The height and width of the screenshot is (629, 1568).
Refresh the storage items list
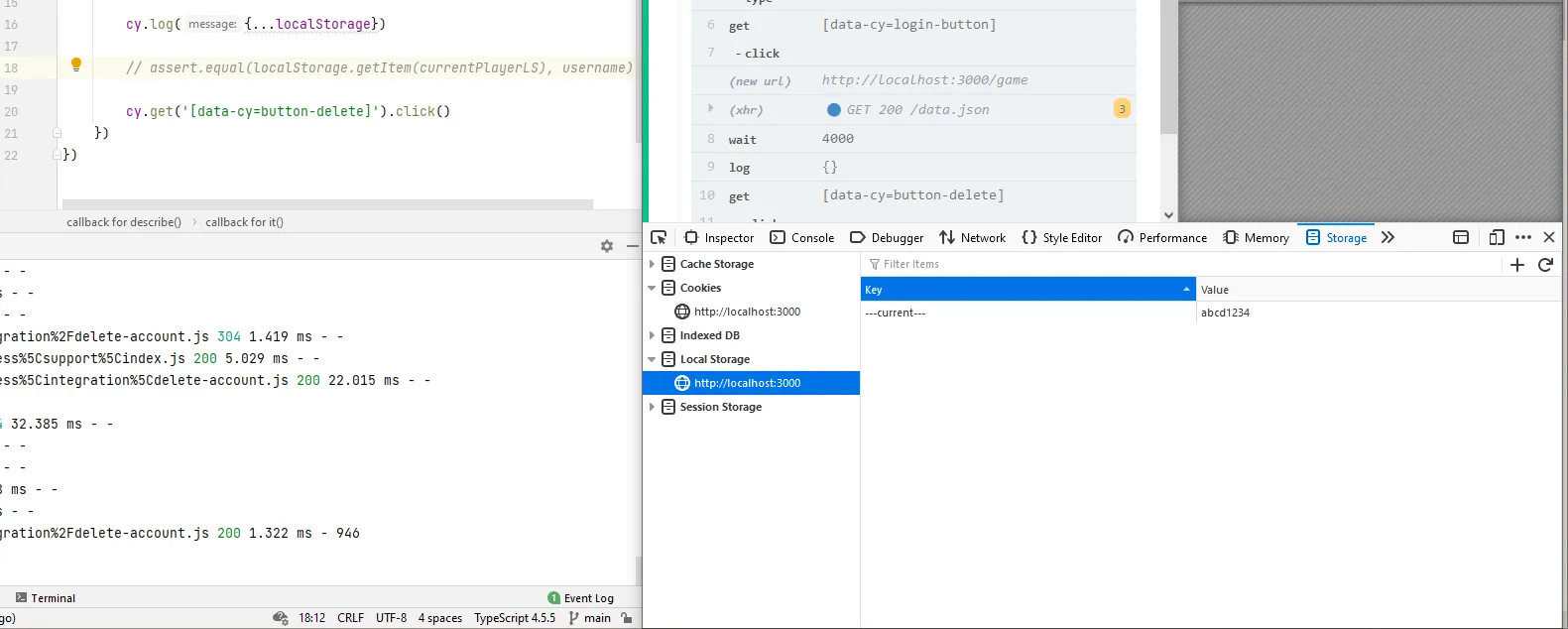coord(1545,264)
